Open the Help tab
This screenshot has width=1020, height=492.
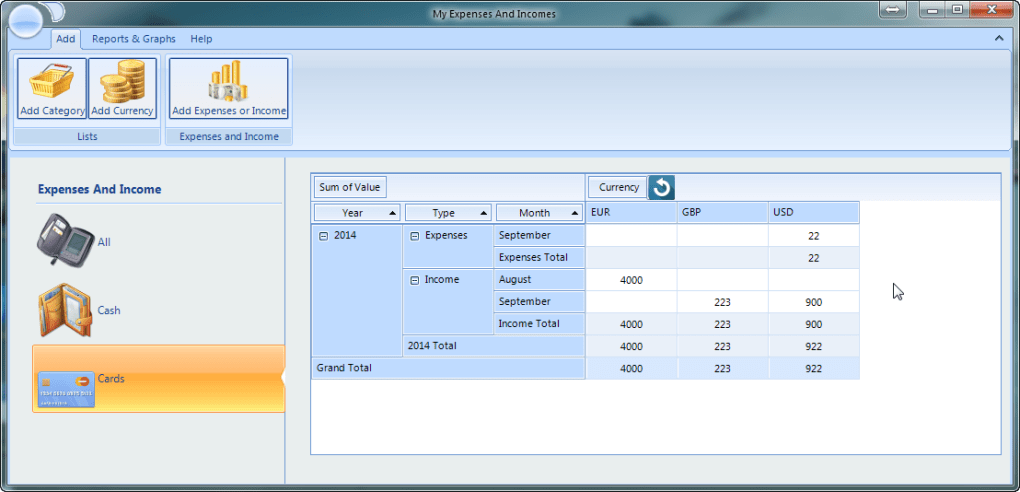[201, 39]
